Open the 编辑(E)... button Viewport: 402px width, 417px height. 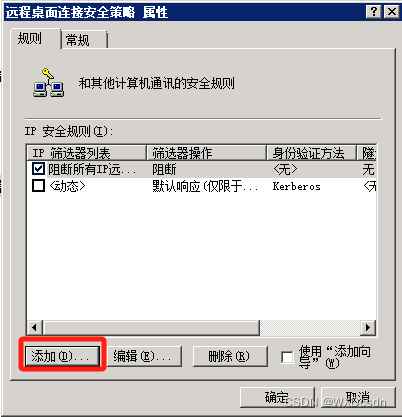tap(144, 356)
